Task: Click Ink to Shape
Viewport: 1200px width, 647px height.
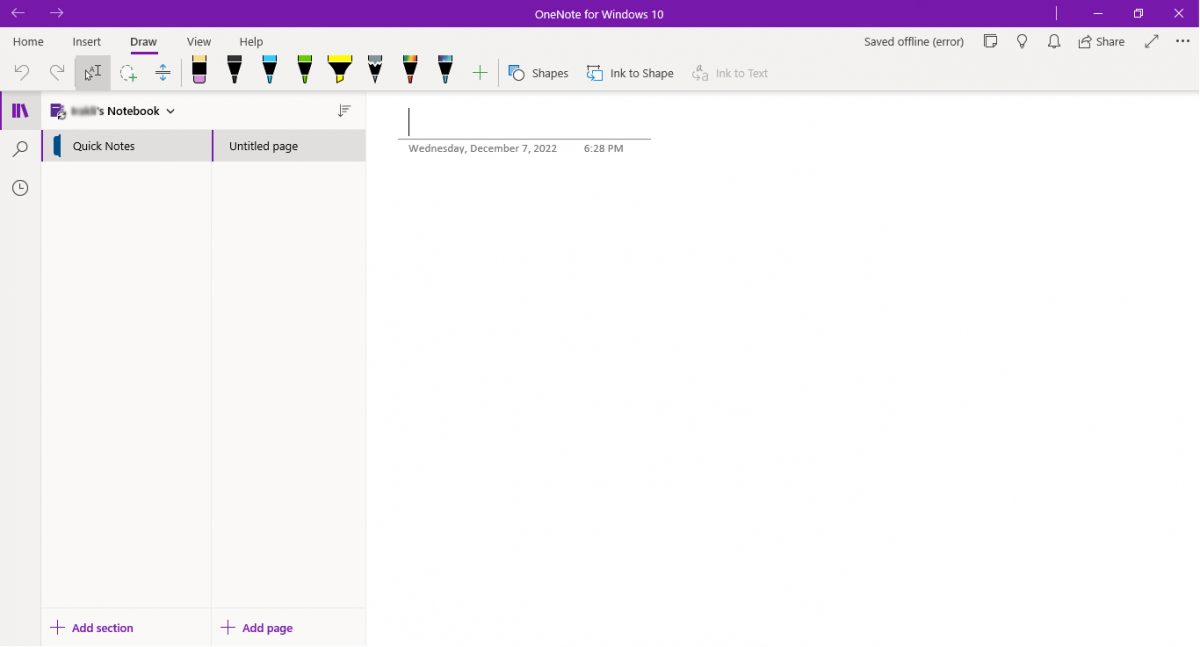Action: pyautogui.click(x=630, y=73)
